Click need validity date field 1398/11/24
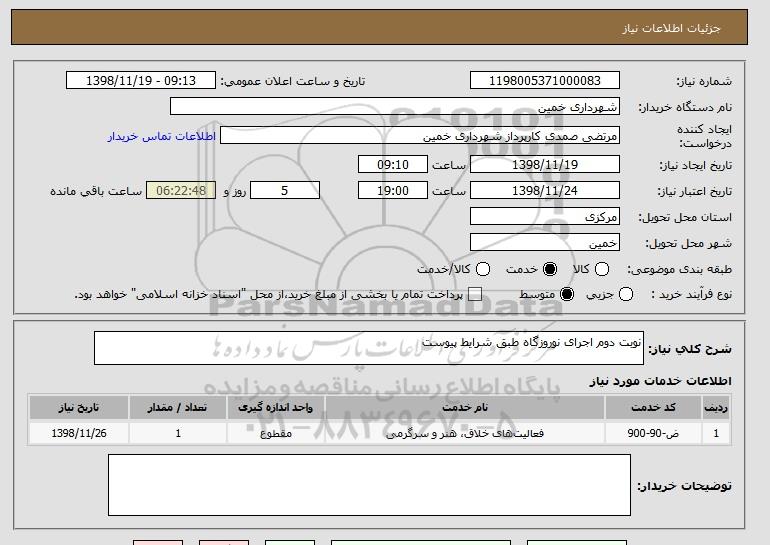The image size is (770, 545). [545, 191]
